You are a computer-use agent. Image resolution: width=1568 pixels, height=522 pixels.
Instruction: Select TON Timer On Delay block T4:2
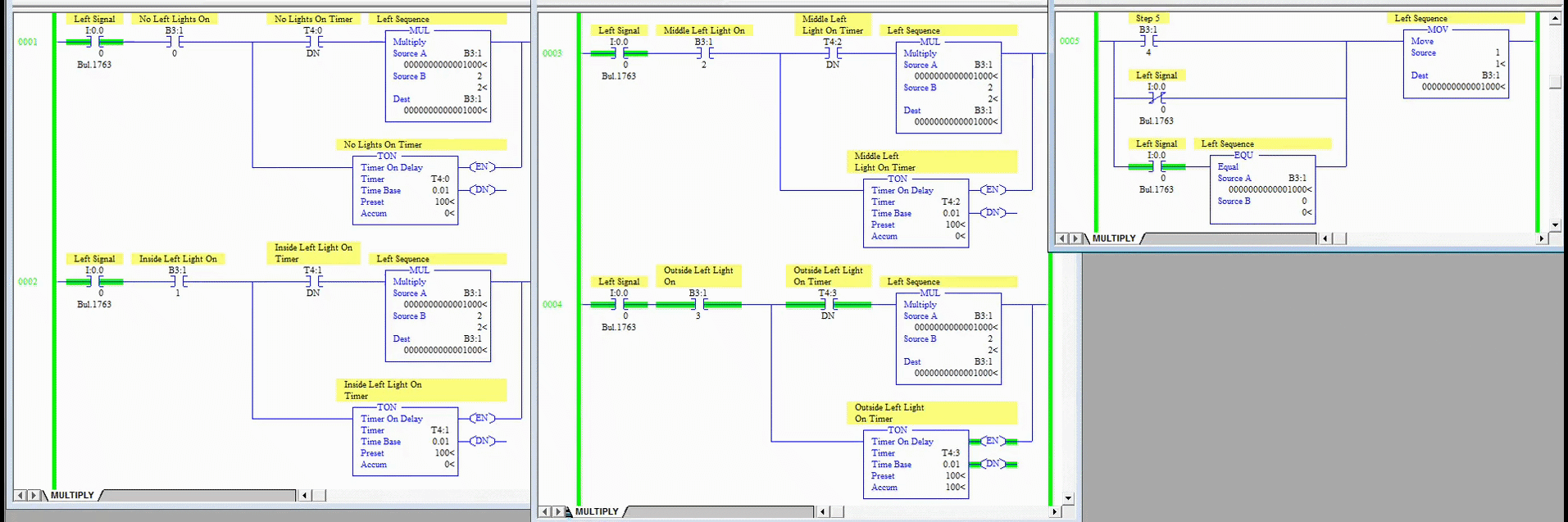tap(916, 213)
